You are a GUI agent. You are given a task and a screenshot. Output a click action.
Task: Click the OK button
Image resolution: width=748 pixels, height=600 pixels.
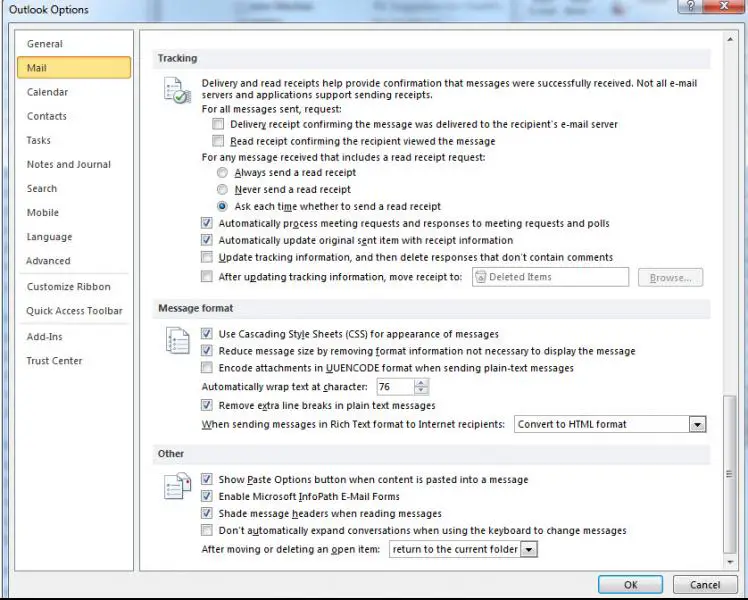[x=630, y=585]
